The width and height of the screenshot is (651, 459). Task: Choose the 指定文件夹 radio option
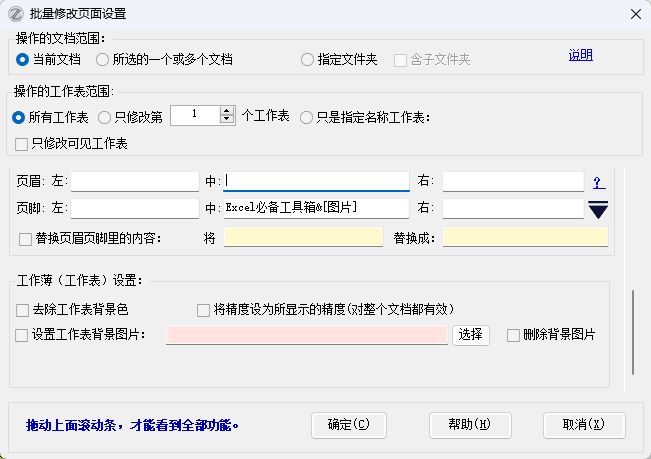click(x=308, y=60)
